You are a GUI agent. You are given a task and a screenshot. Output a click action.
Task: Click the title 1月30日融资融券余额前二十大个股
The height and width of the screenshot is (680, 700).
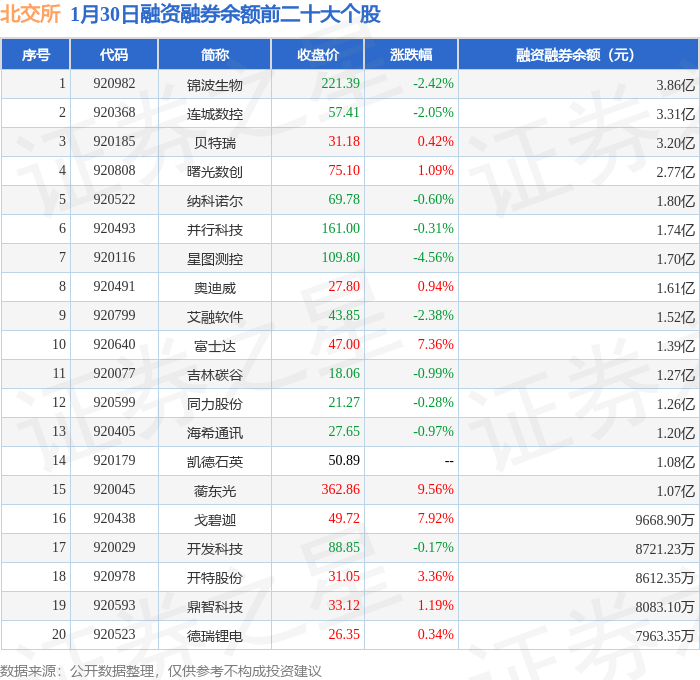[225, 14]
